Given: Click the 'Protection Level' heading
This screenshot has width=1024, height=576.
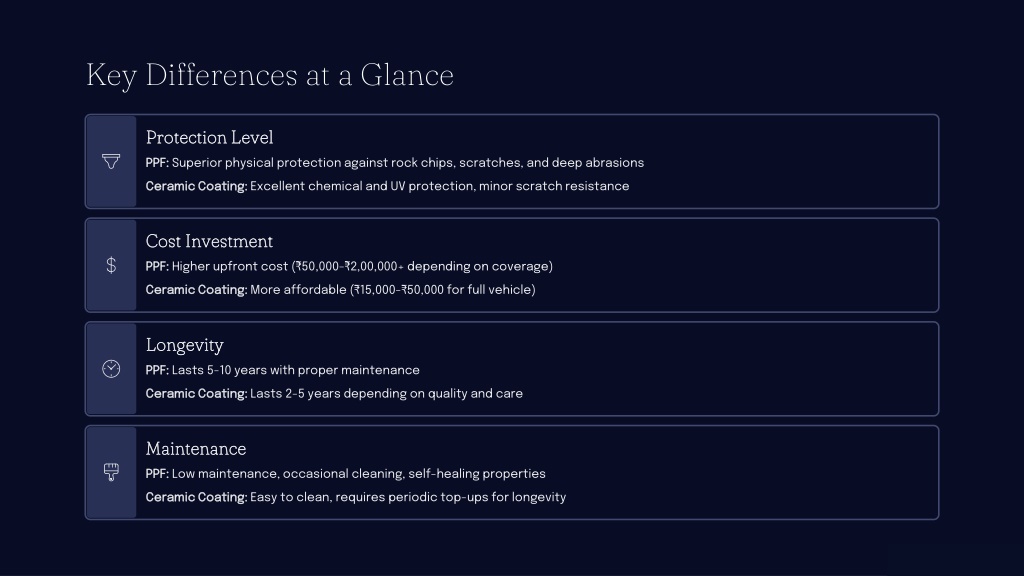Looking at the screenshot, I should (x=209, y=138).
